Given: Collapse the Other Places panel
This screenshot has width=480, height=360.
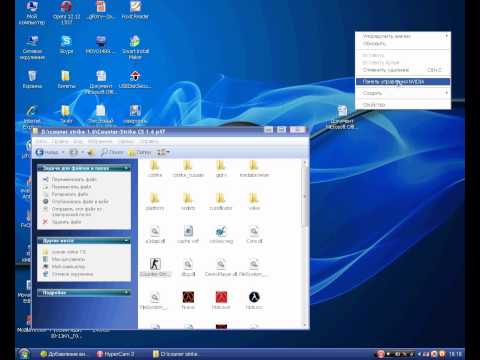Looking at the screenshot, I should tap(126, 241).
